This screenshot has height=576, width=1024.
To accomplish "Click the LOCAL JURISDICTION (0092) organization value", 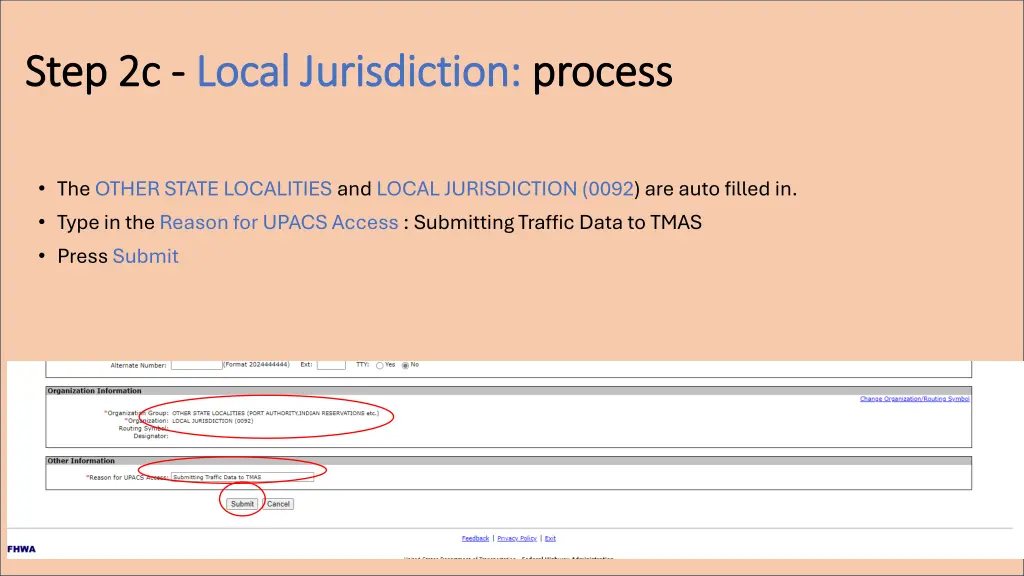I will (213, 421).
